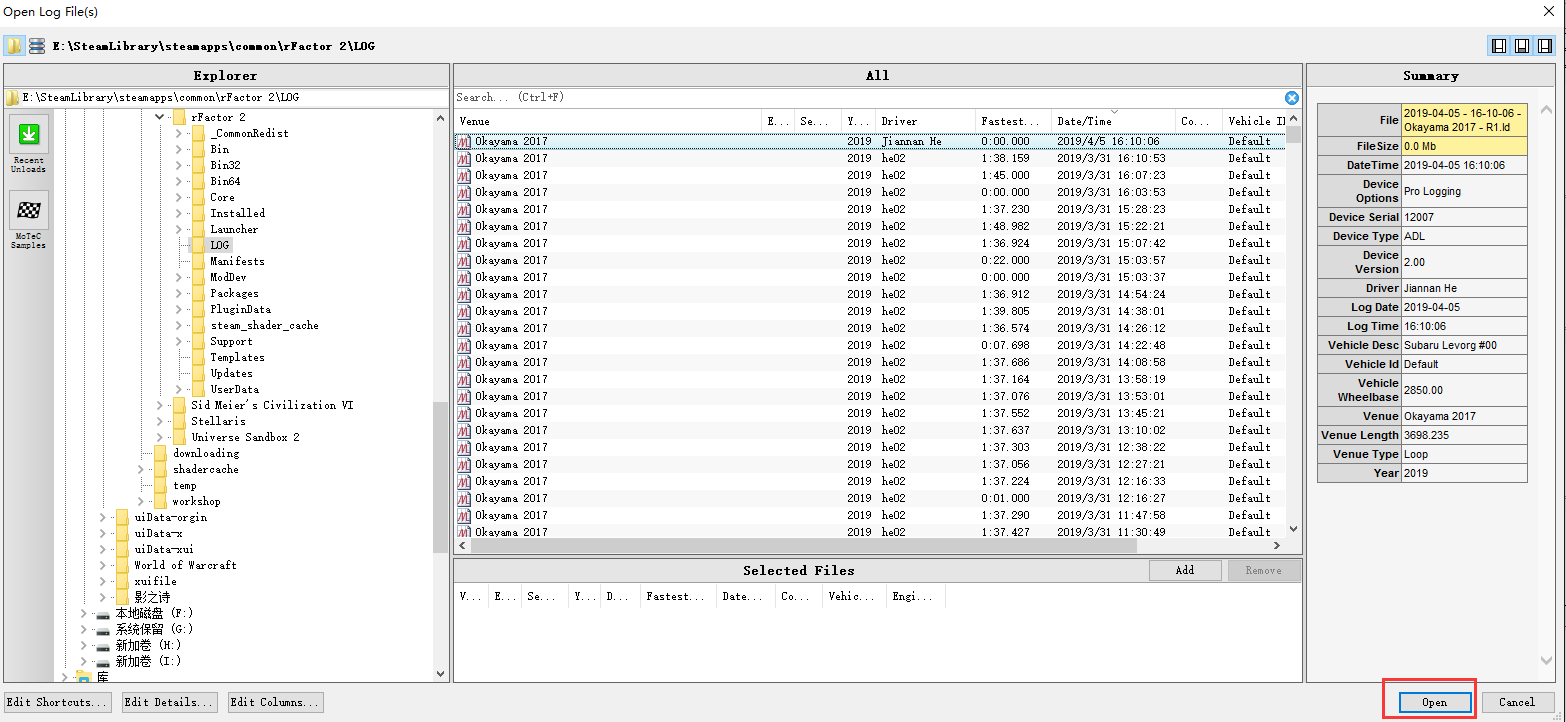Click the Search (Ctrl+F) field

click(x=868, y=98)
